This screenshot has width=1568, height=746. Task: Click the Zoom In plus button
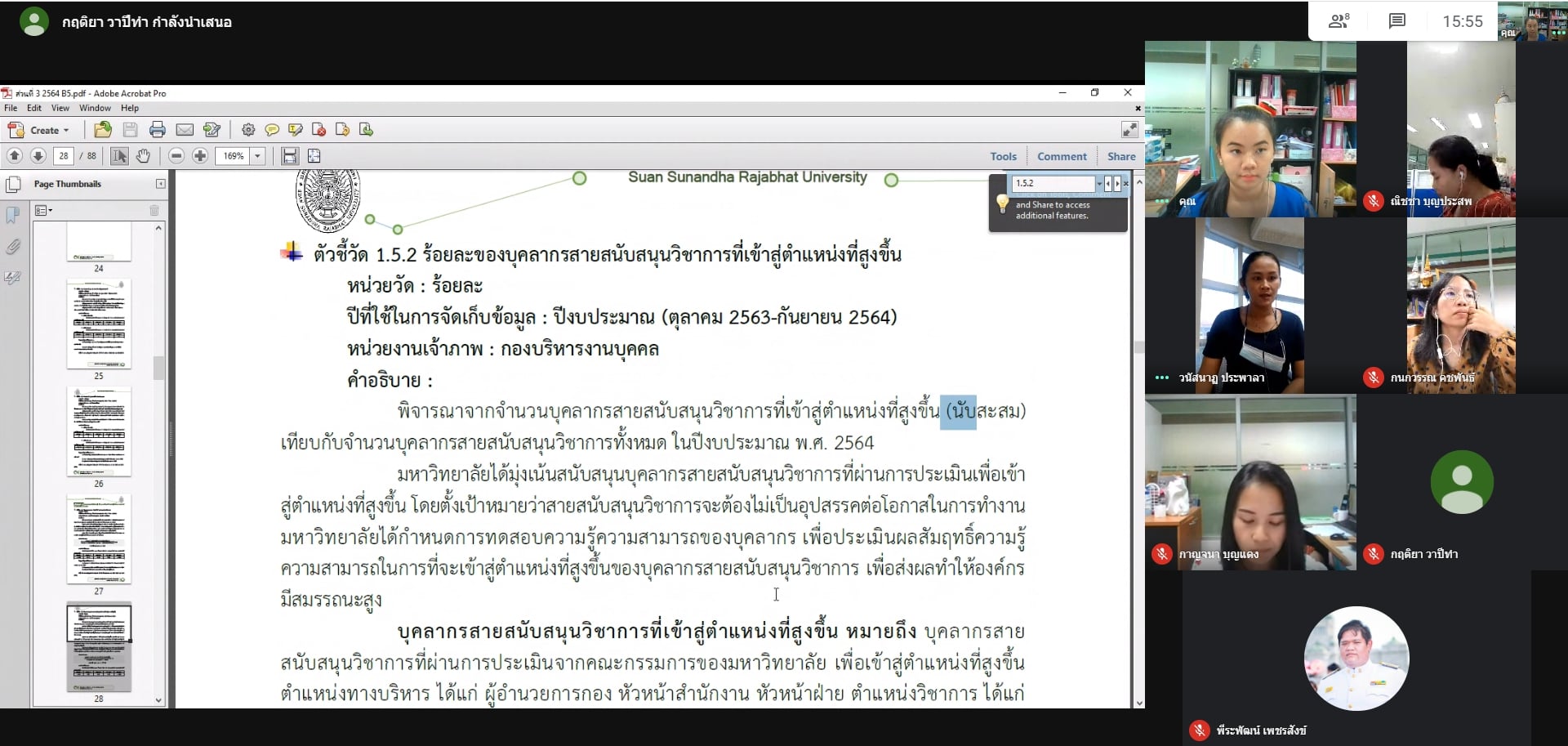pyautogui.click(x=200, y=156)
